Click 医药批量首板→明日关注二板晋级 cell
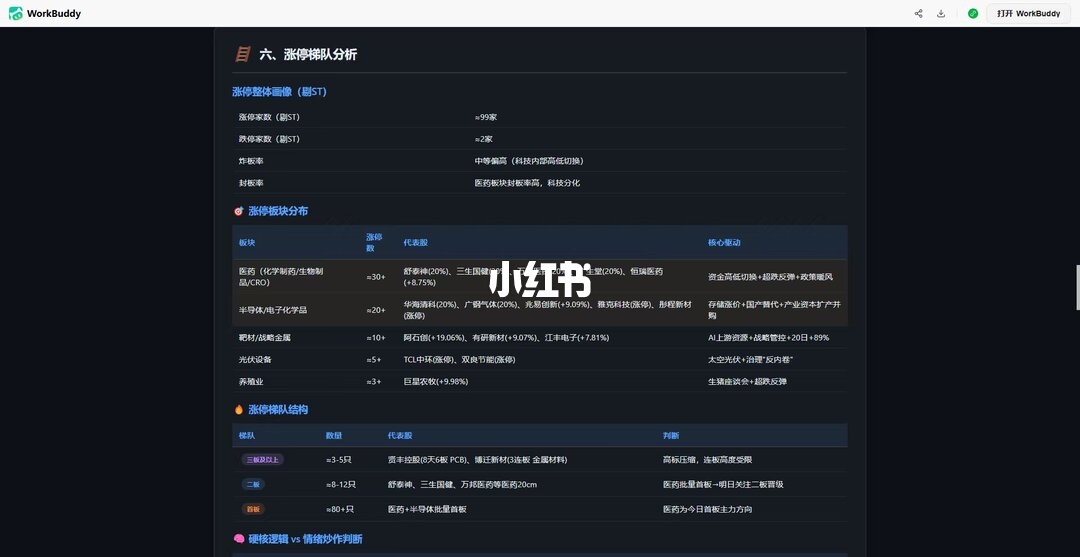 pyautogui.click(x=723, y=484)
